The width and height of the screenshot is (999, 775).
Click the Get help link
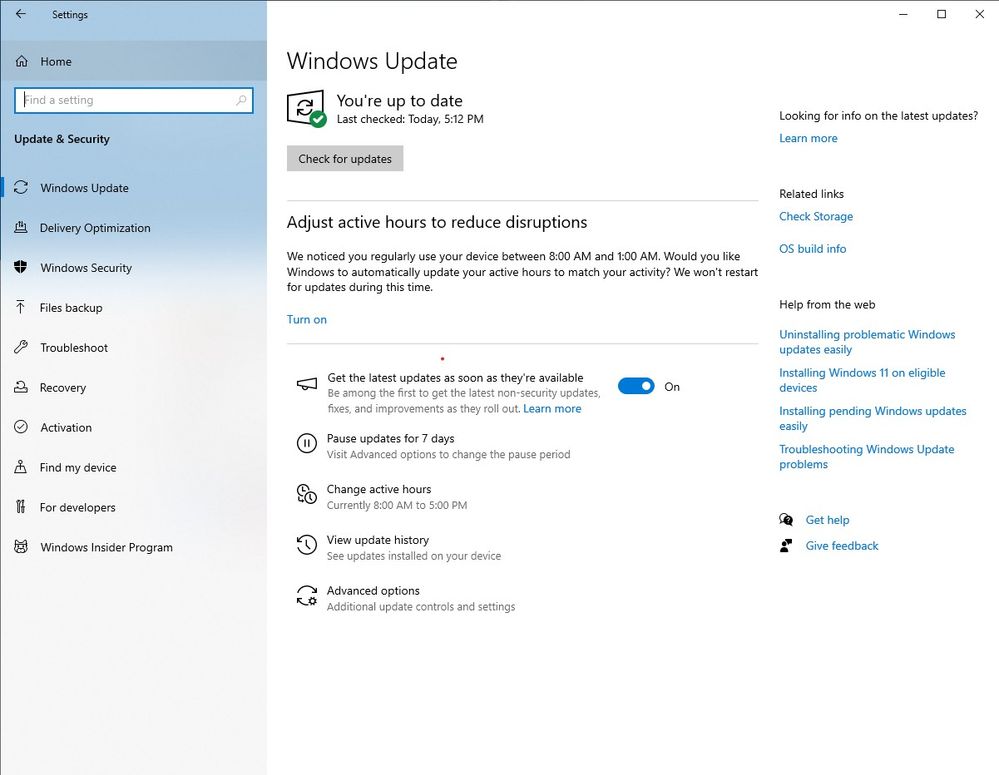[827, 519]
